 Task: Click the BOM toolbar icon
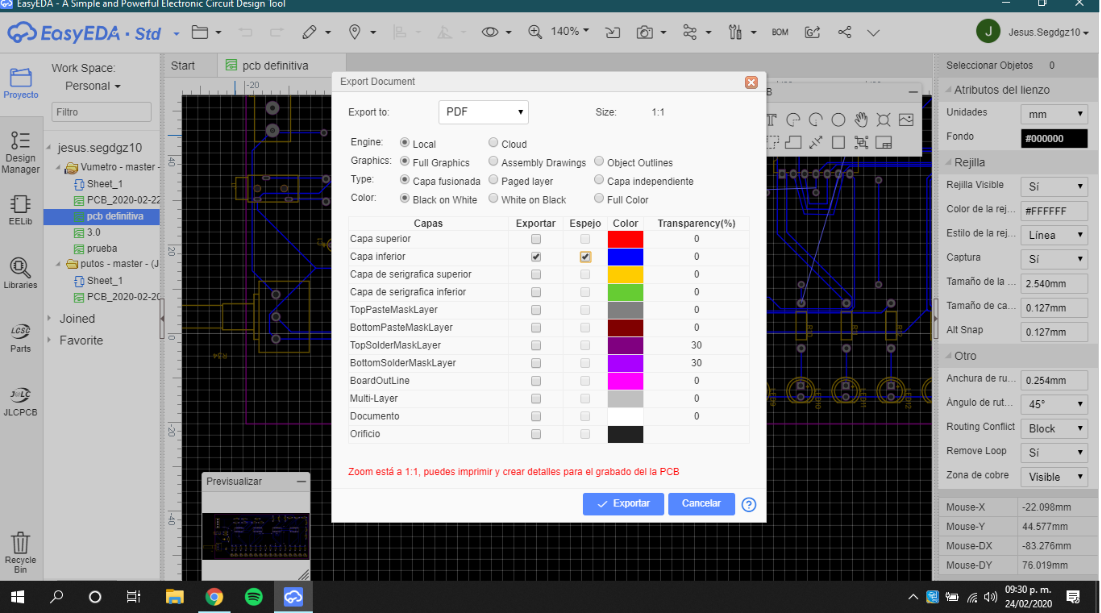click(x=780, y=32)
